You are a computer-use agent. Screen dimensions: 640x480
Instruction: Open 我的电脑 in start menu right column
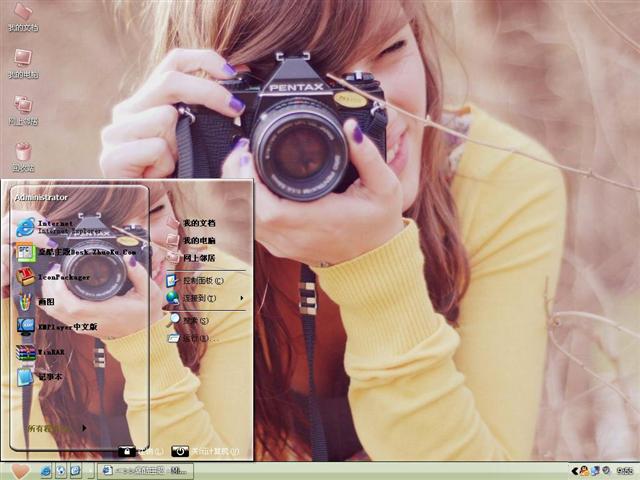tap(192, 240)
